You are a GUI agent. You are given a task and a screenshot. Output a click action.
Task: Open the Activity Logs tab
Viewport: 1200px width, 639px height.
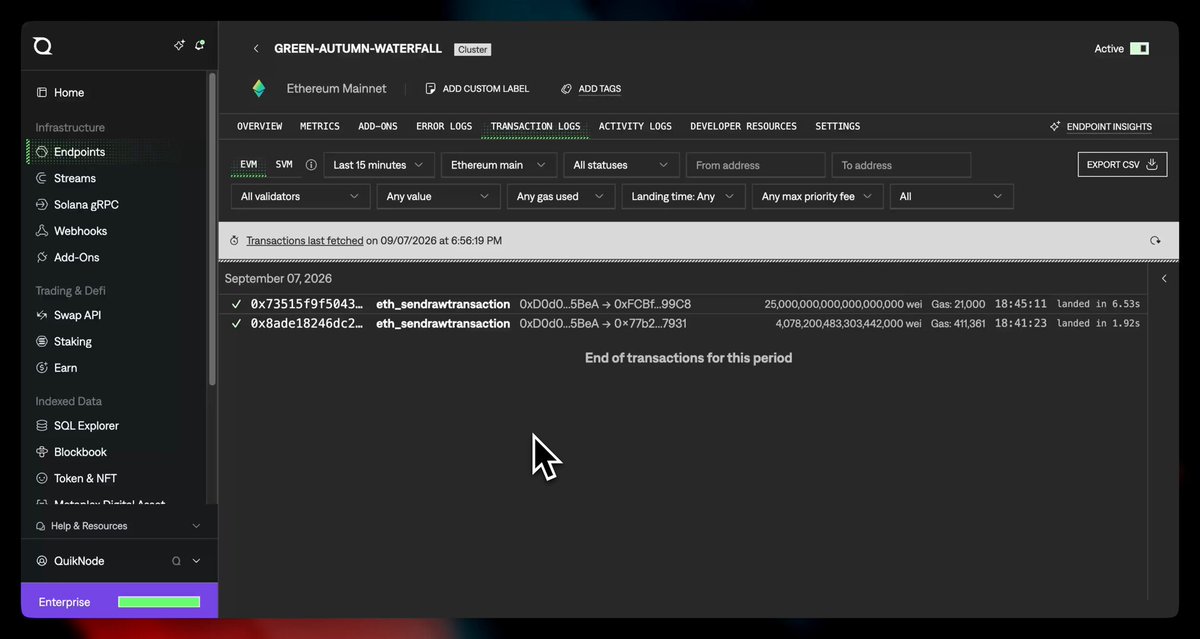[x=635, y=127]
